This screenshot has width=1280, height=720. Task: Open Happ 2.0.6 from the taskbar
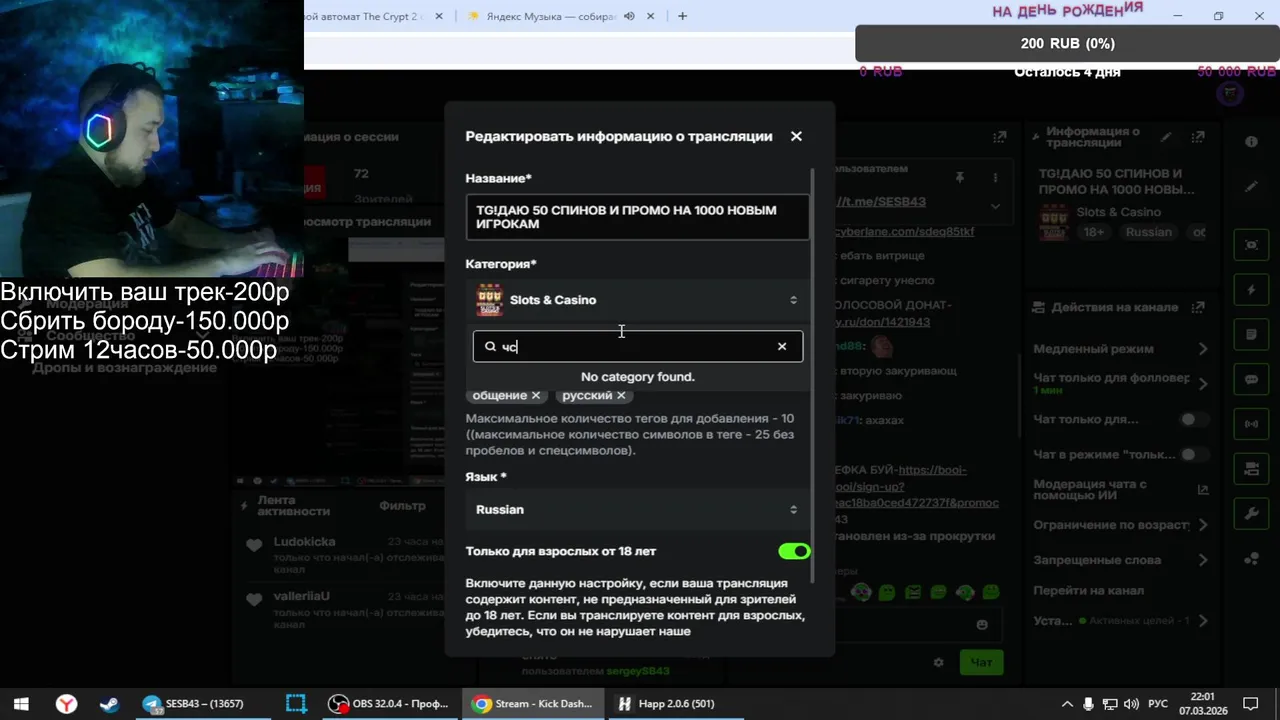pos(676,704)
